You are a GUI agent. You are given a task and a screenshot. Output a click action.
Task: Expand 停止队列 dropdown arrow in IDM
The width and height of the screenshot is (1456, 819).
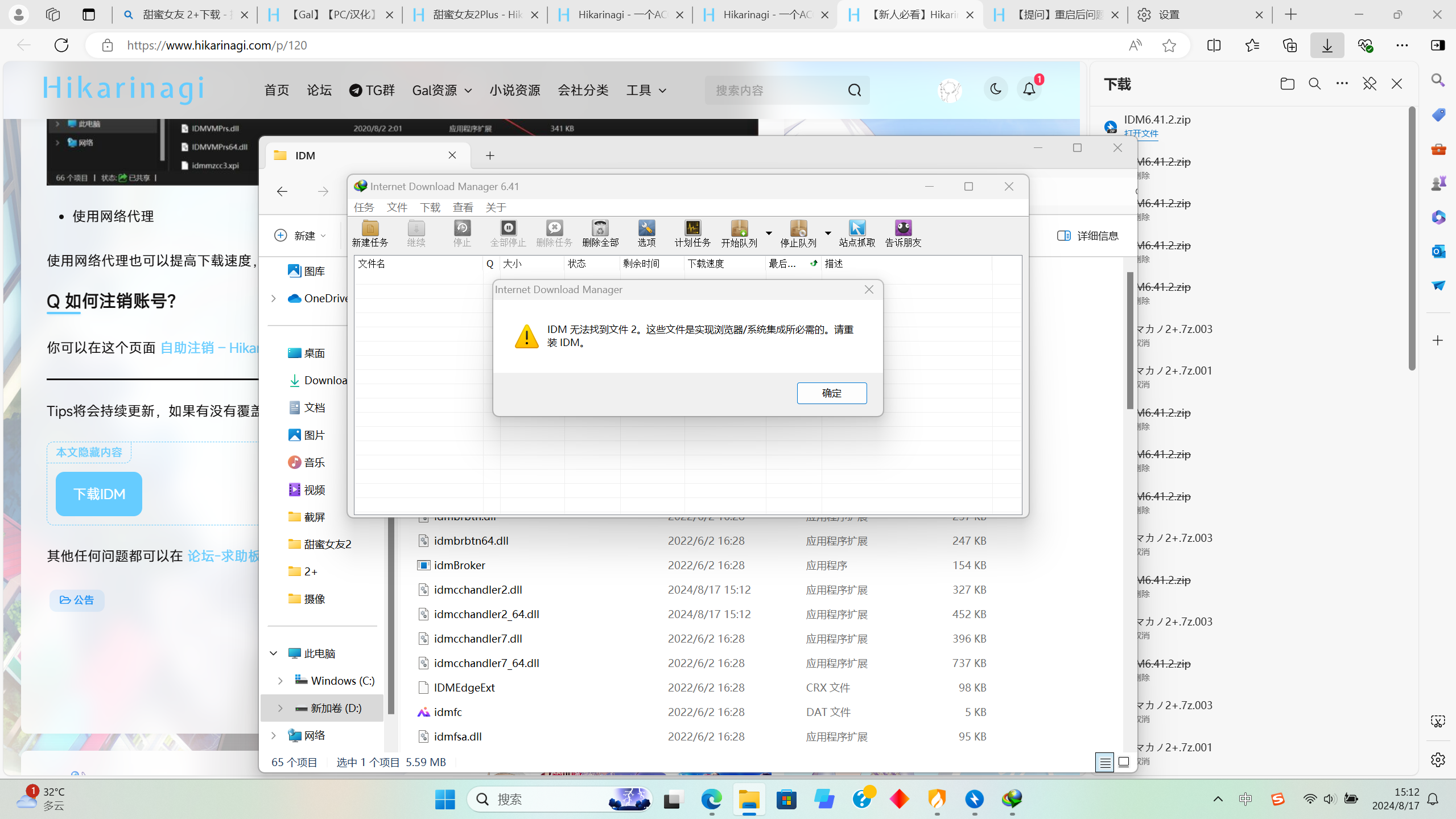click(828, 233)
